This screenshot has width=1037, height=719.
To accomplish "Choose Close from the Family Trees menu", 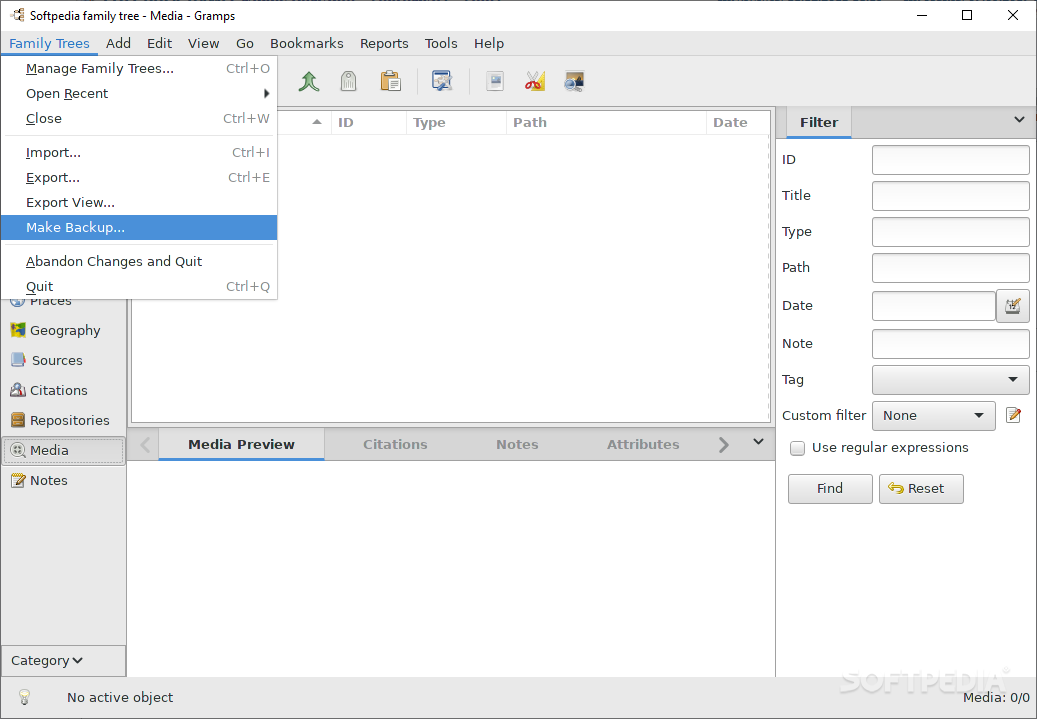I will [139, 118].
